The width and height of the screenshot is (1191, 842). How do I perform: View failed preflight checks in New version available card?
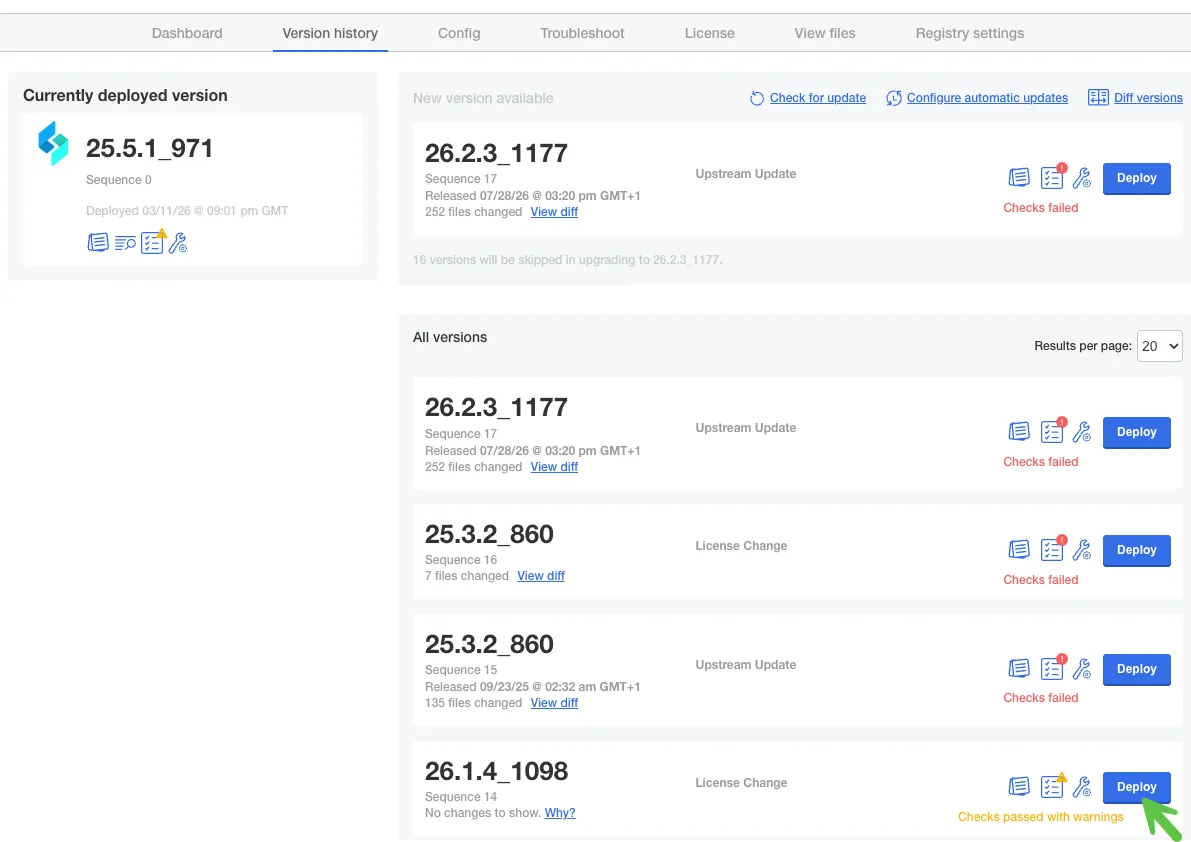tap(1053, 177)
